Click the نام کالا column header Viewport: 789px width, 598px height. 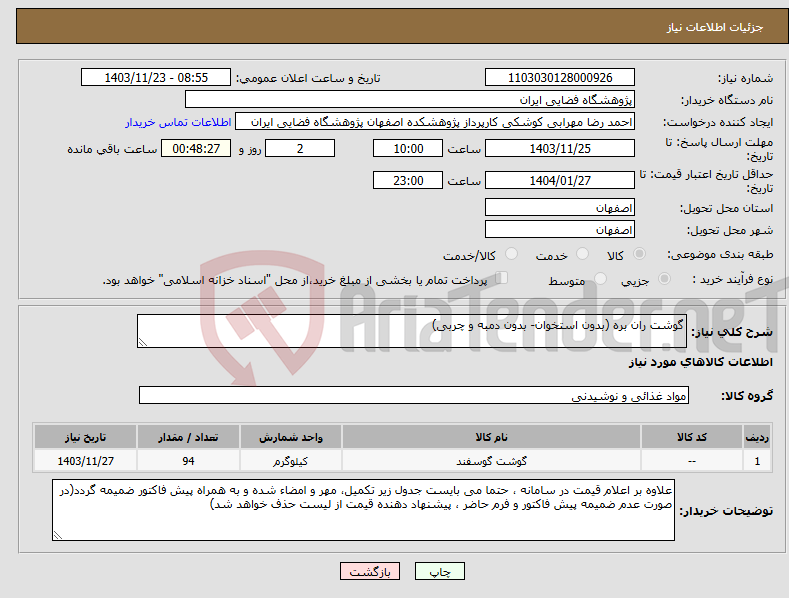tap(491, 437)
